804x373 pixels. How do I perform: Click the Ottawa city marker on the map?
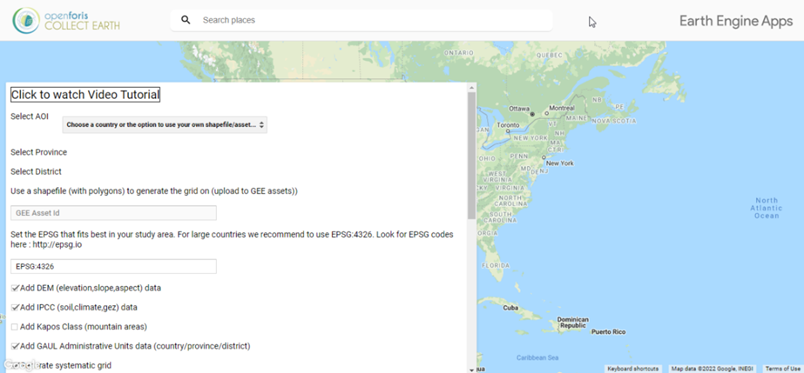click(x=532, y=114)
